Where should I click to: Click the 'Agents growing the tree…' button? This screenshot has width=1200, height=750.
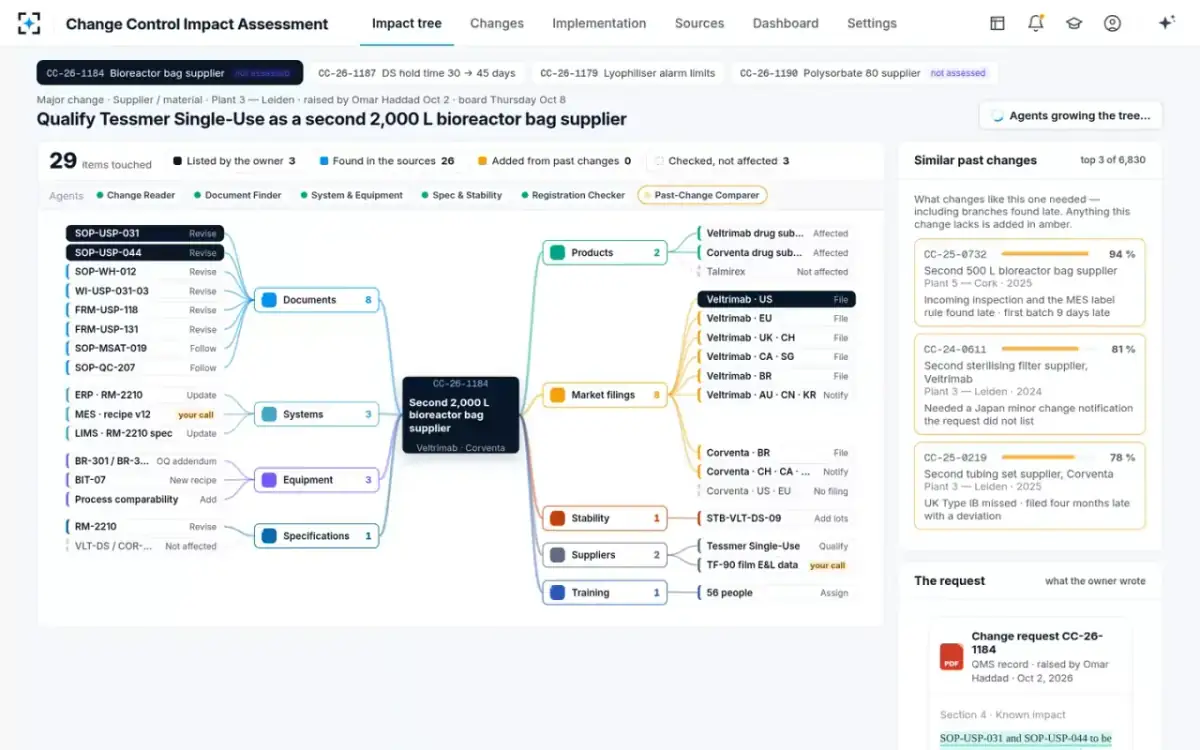(1071, 116)
